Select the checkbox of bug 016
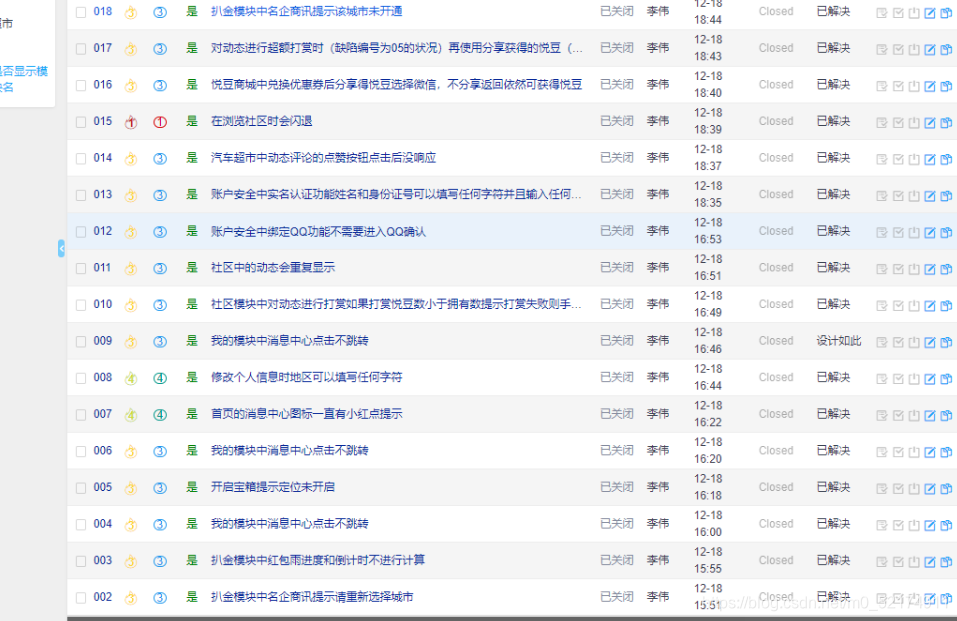 pos(81,85)
